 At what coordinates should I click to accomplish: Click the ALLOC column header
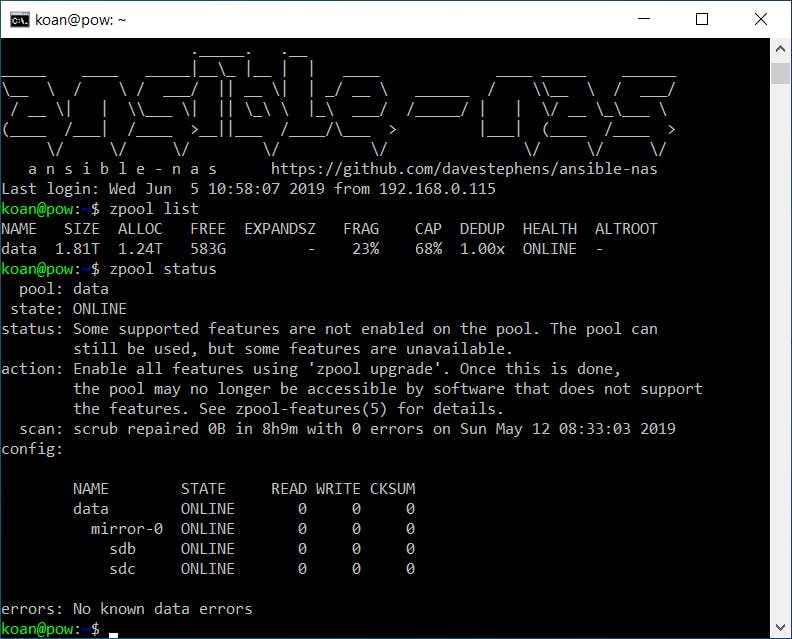click(140, 229)
